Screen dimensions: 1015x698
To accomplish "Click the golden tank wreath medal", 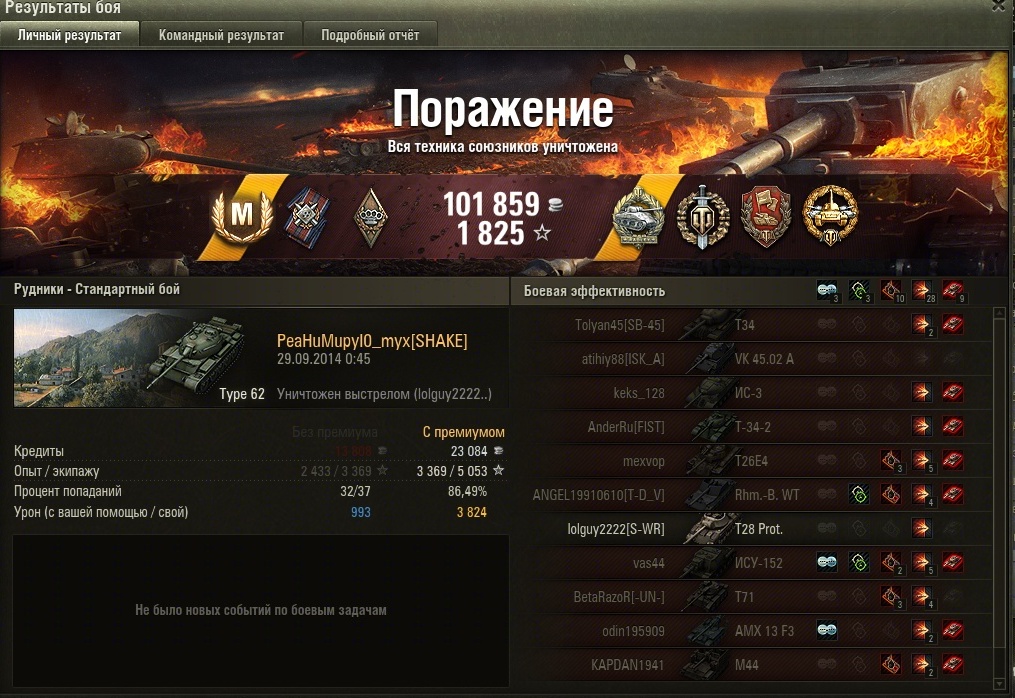I will pos(830,215).
